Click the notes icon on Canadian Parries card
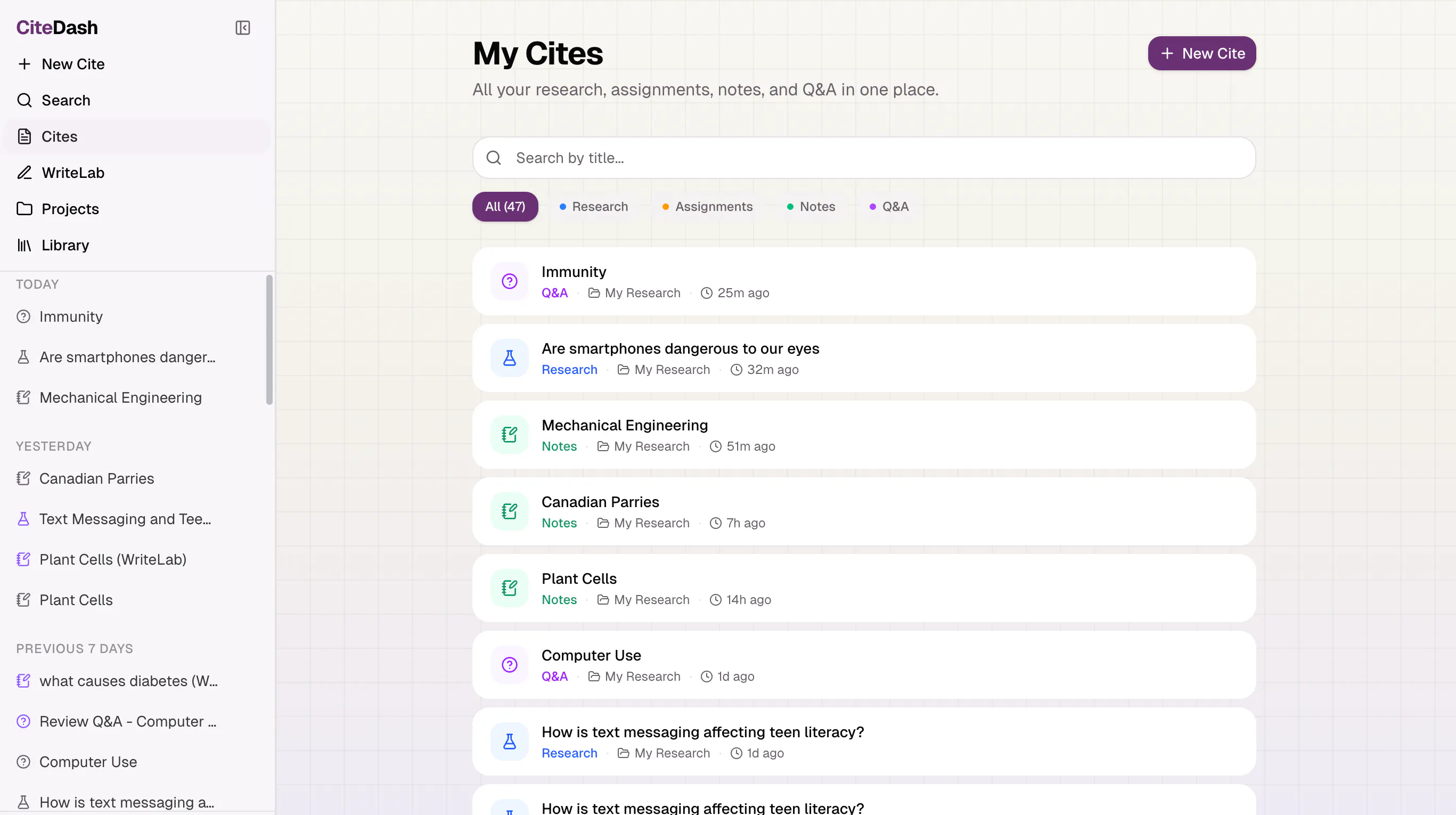The width and height of the screenshot is (1456, 815). (x=509, y=511)
